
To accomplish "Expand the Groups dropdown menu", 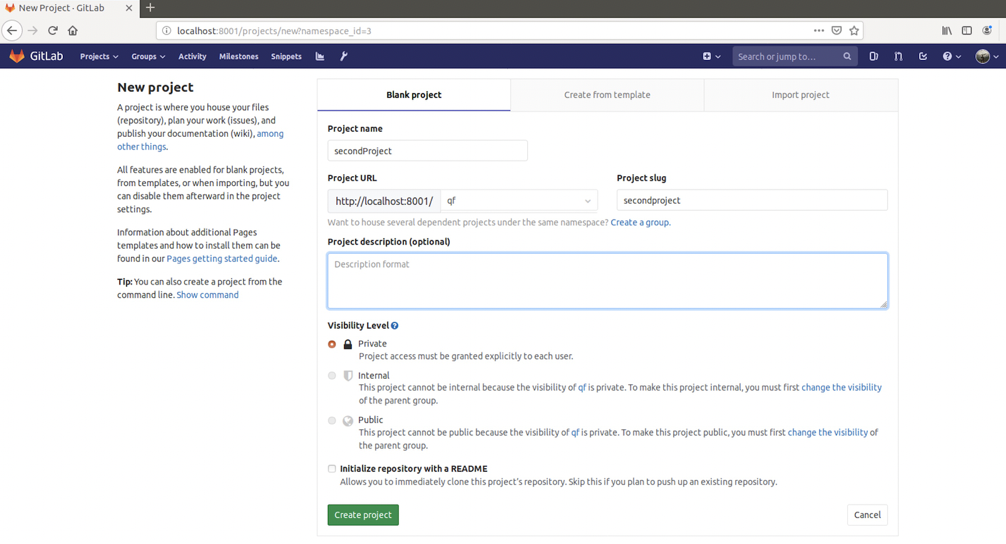I will coord(148,56).
